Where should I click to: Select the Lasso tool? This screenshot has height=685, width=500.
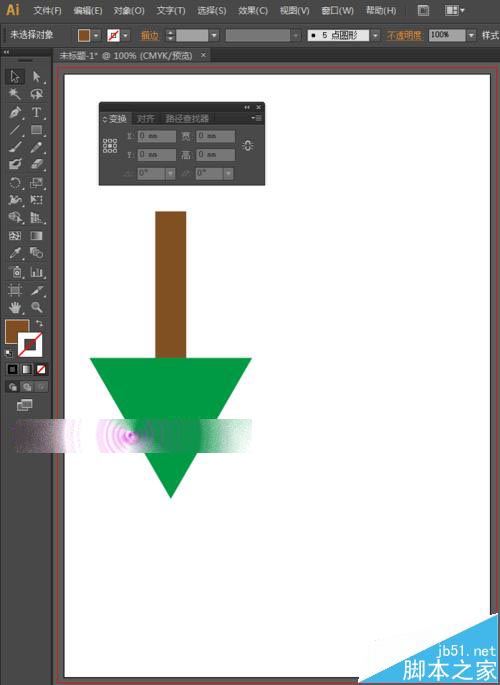click(x=36, y=94)
